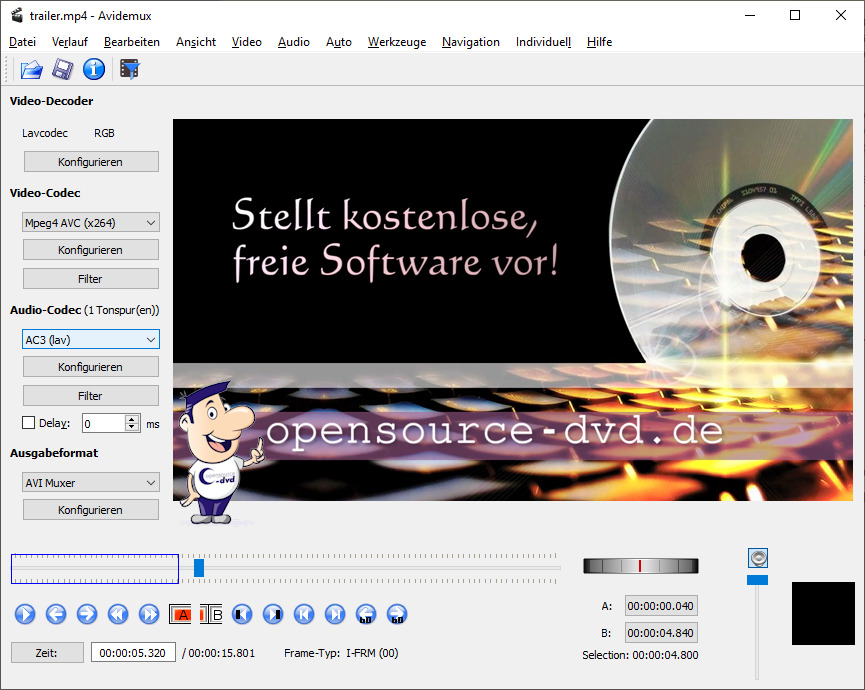The image size is (865, 690).
Task: Go to previous keyframe with double-arrow icon
Action: pyautogui.click(x=118, y=614)
